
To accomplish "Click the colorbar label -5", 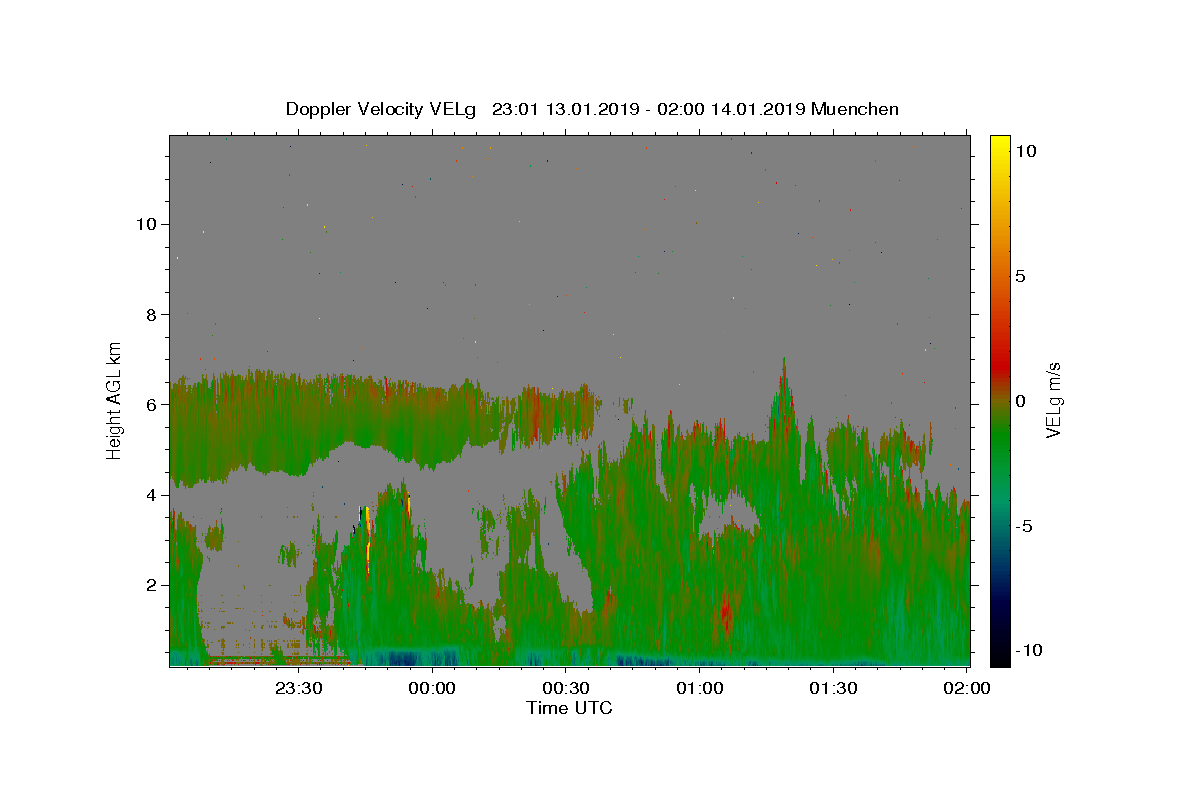I will (1024, 526).
